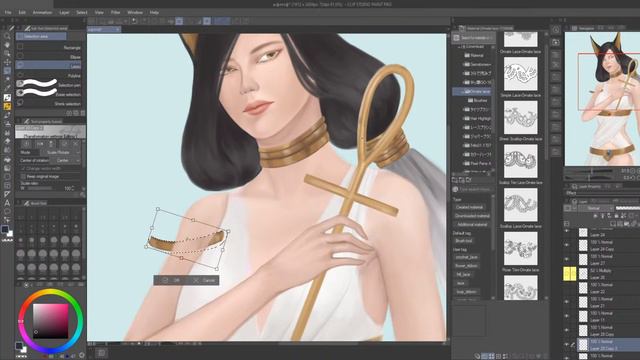Select the Zoom magnifier tool
Screen dimensions: 640x360
[x=7, y=36]
